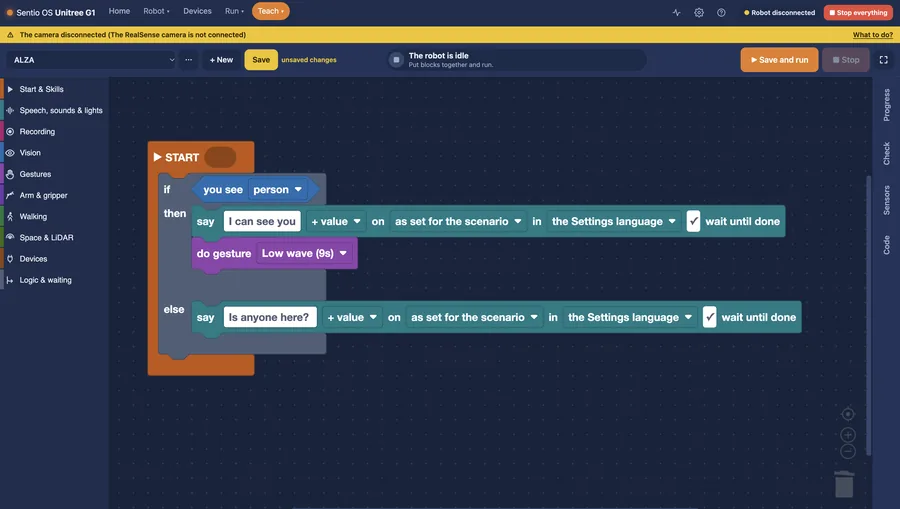The image size is (900, 509).
Task: Click the camera warning triangle icon
Action: 10,35
